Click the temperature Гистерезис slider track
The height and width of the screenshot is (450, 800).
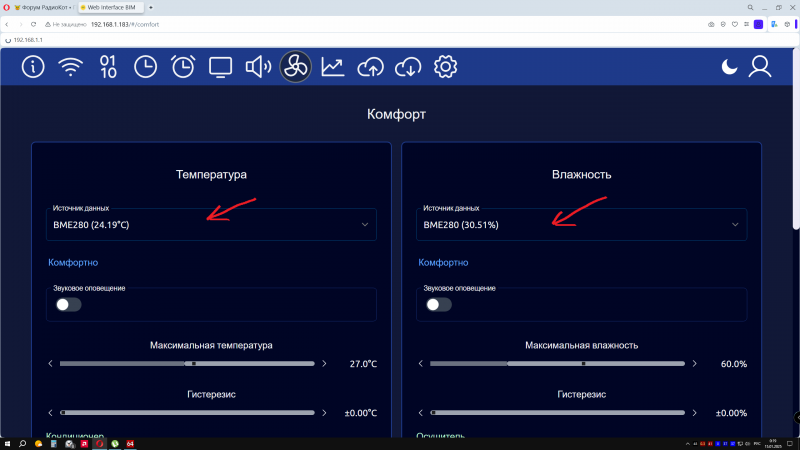(x=187, y=413)
